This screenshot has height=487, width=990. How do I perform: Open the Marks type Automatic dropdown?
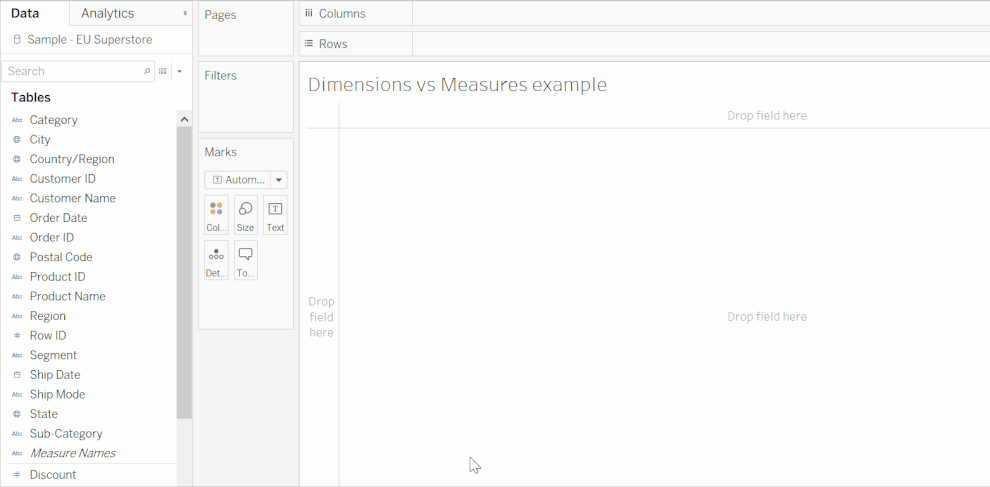pos(245,180)
